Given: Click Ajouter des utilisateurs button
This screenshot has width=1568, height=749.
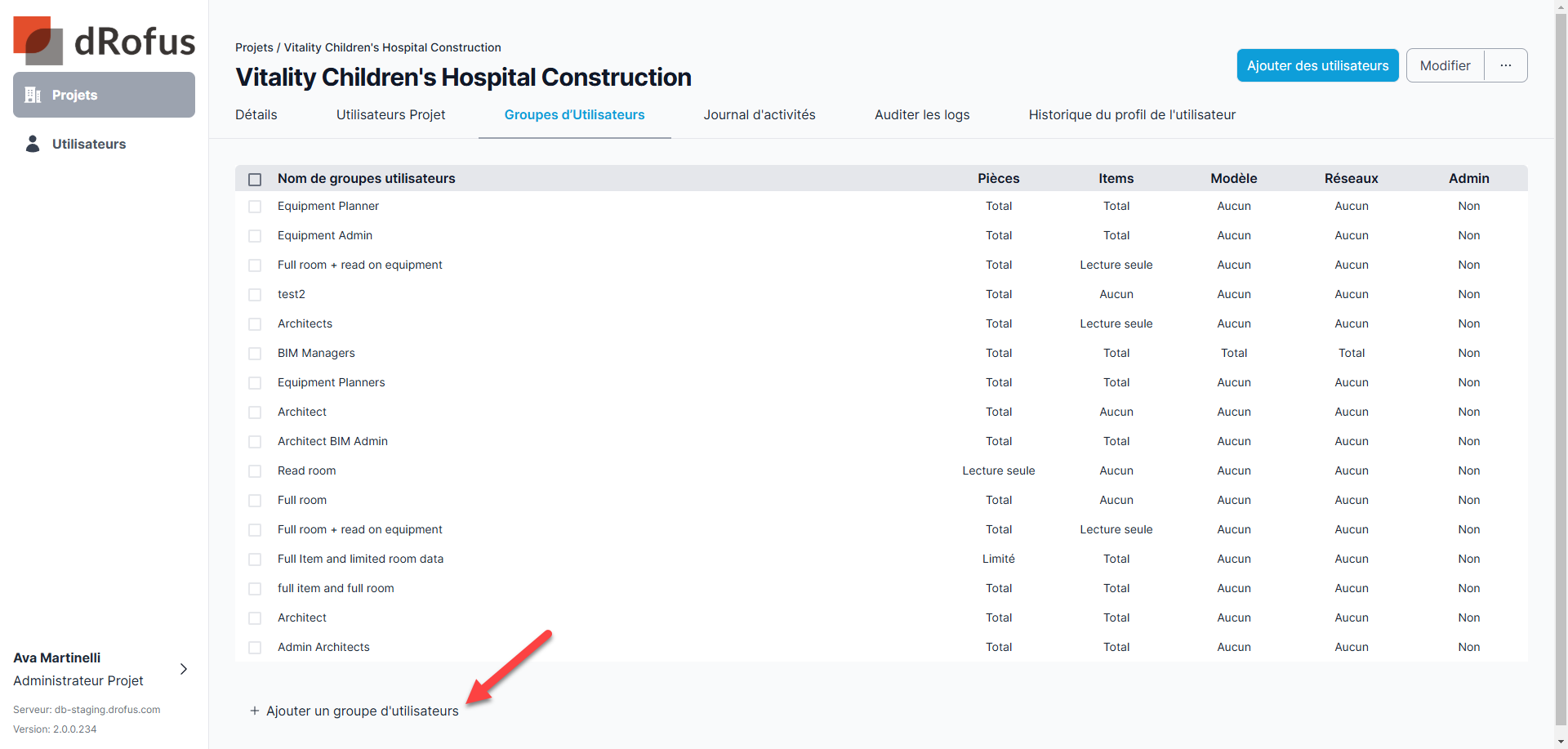Looking at the screenshot, I should tap(1317, 65).
